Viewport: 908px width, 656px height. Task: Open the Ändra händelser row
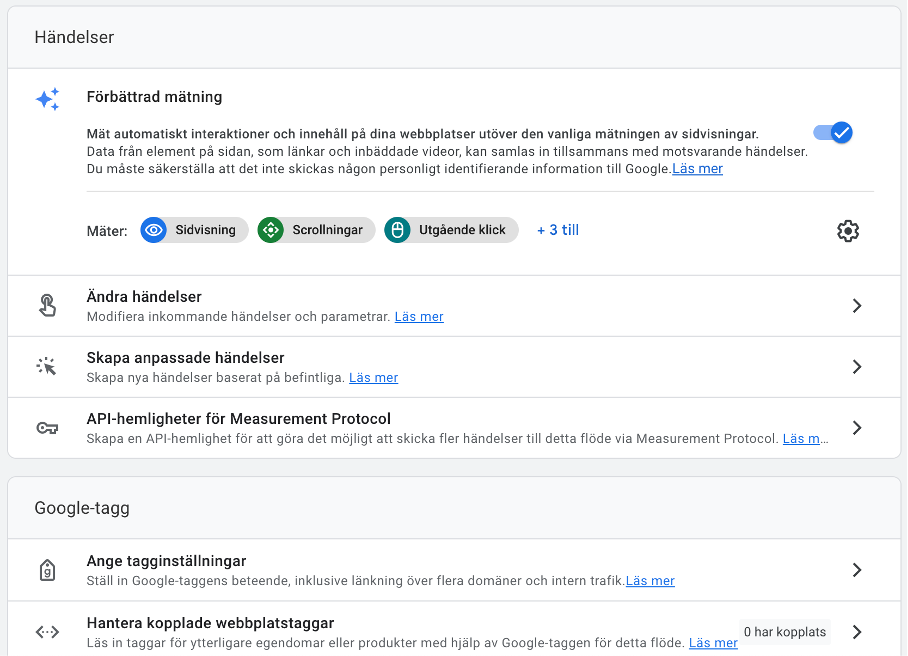pyautogui.click(x=454, y=306)
